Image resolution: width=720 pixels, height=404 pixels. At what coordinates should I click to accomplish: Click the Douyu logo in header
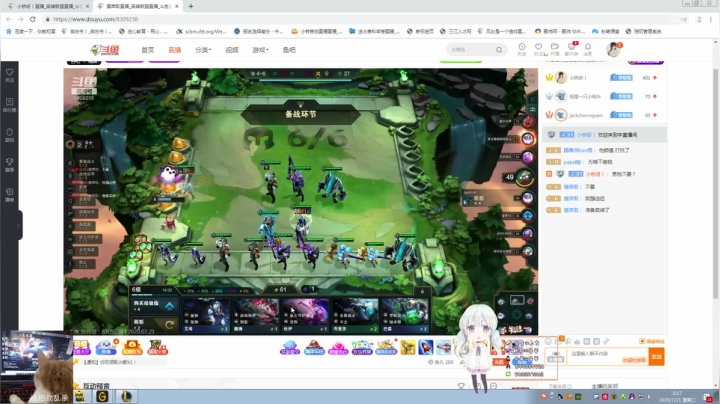point(105,50)
